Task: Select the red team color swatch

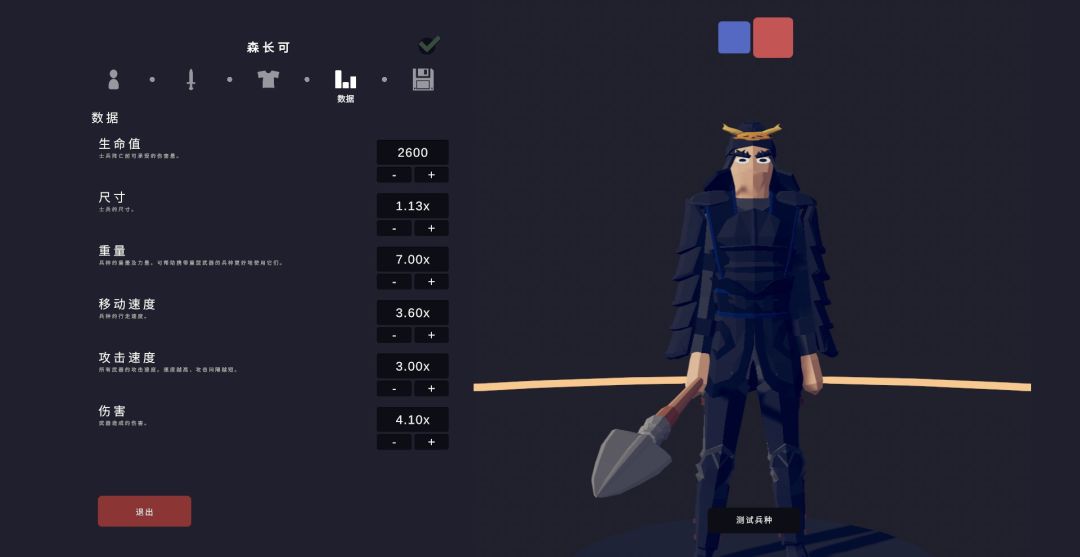Action: [773, 38]
